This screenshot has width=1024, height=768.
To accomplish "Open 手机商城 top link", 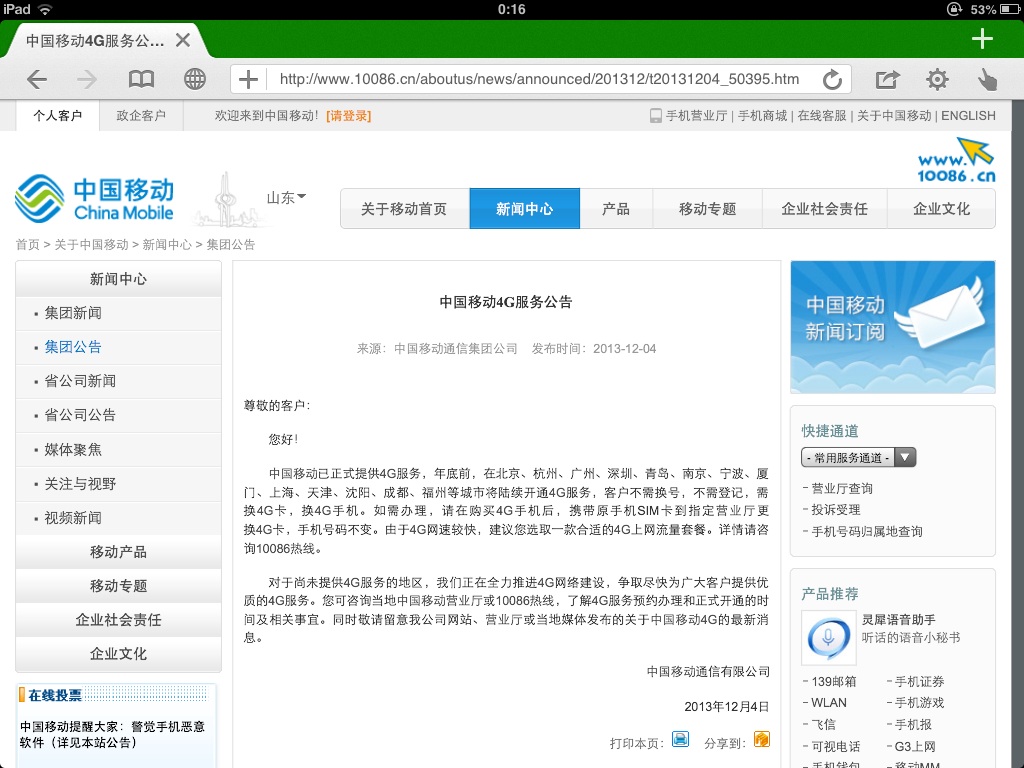I will pyautogui.click(x=762, y=116).
